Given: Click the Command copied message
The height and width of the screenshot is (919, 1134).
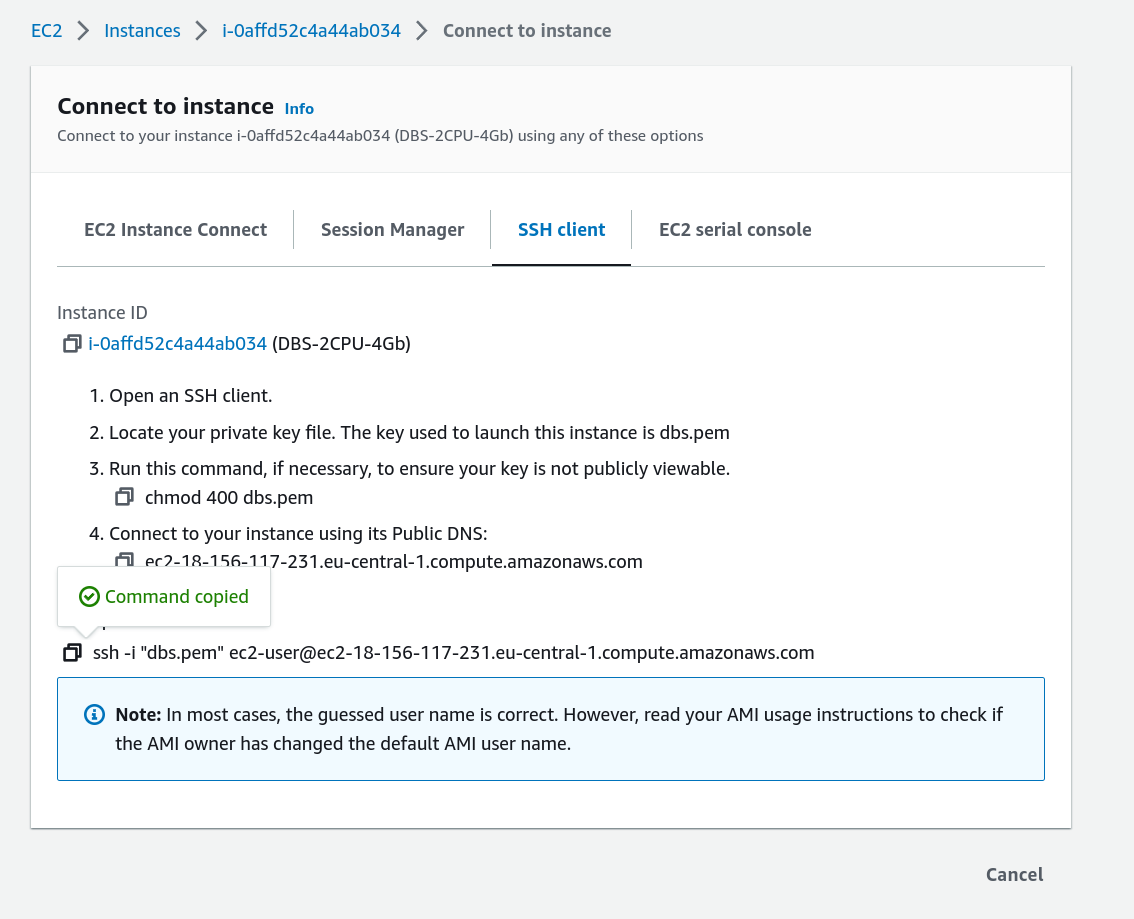Looking at the screenshot, I should tap(176, 597).
